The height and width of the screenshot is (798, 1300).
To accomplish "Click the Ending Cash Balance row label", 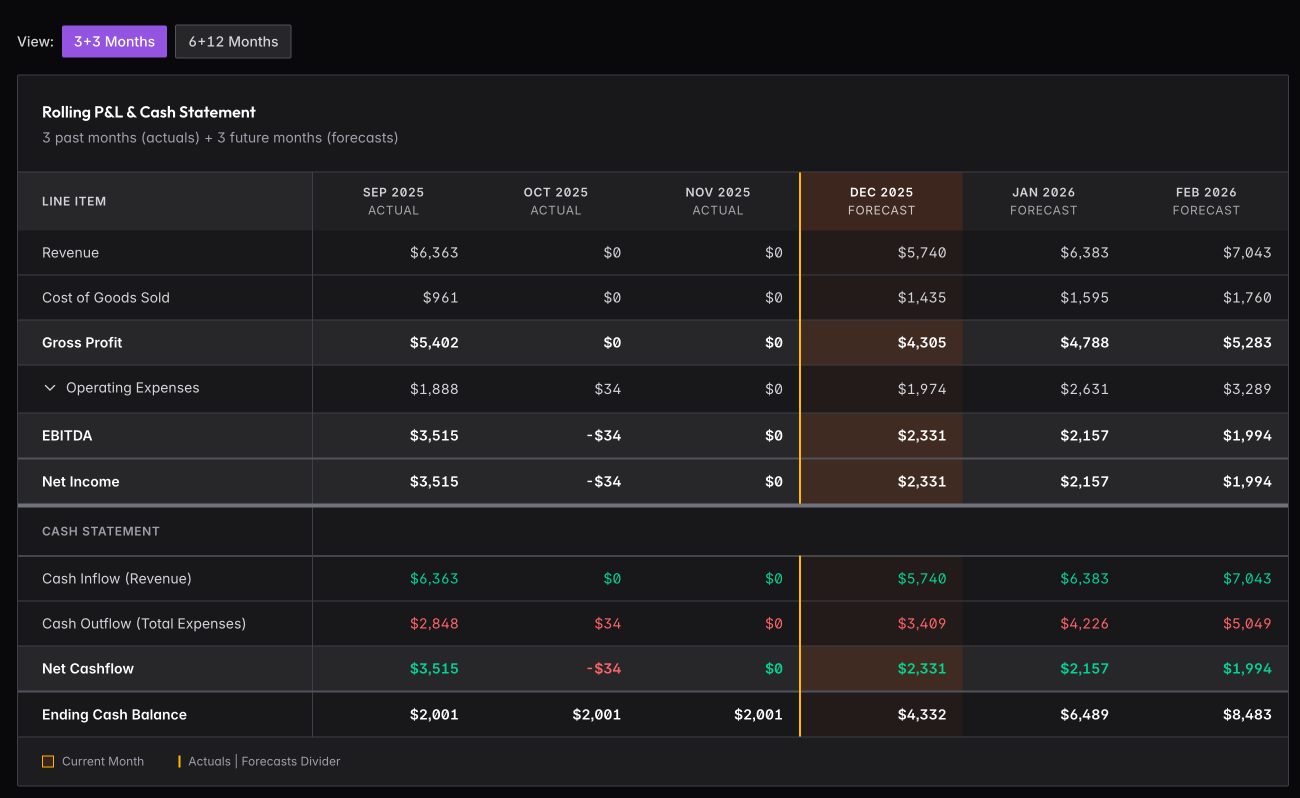I will click(114, 715).
